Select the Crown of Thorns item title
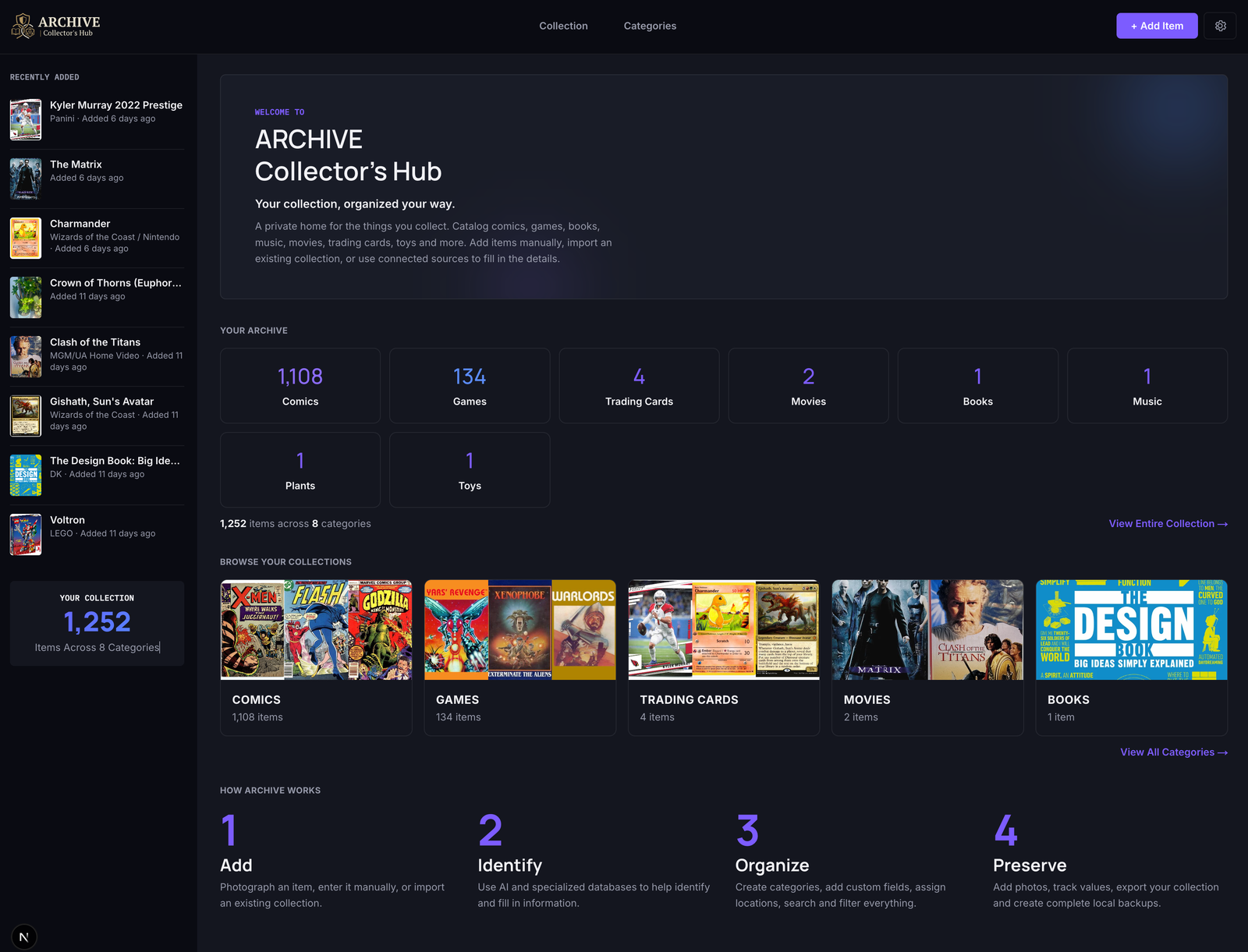 115,283
